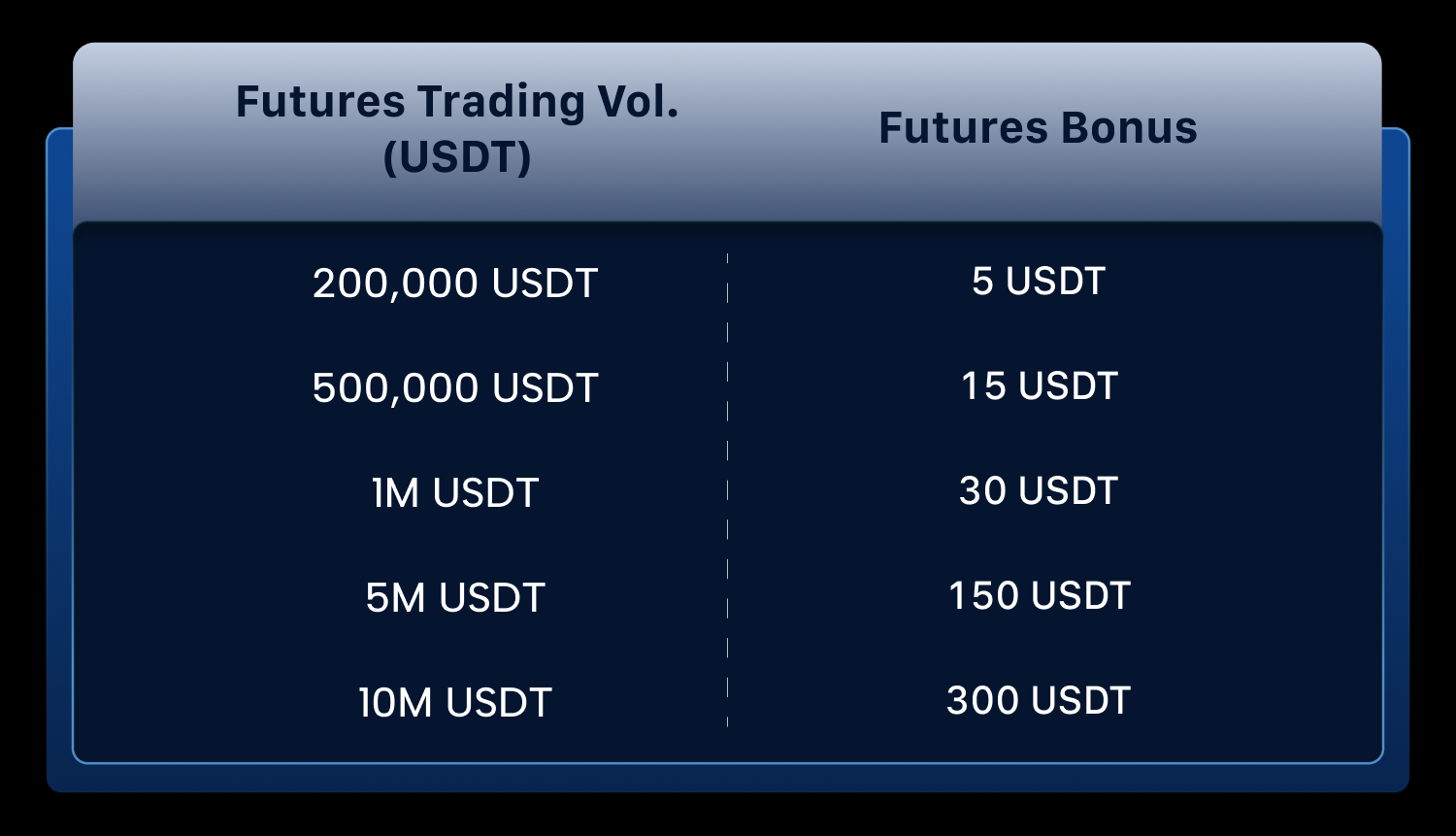Select the "500,000" volume number

[x=396, y=388]
